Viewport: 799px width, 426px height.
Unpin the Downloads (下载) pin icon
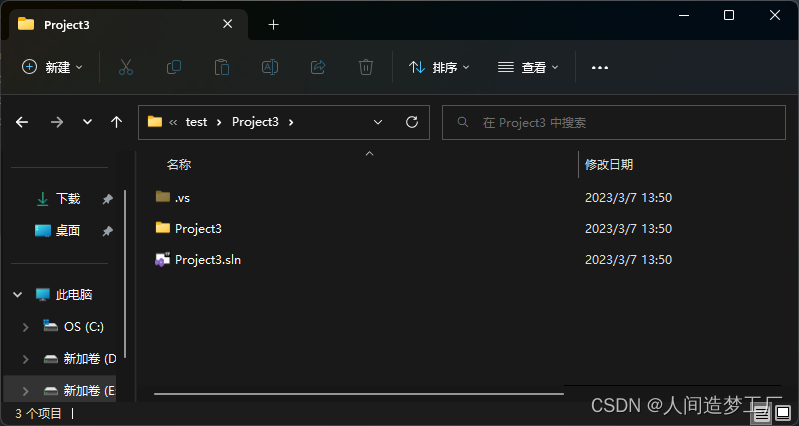(x=108, y=199)
